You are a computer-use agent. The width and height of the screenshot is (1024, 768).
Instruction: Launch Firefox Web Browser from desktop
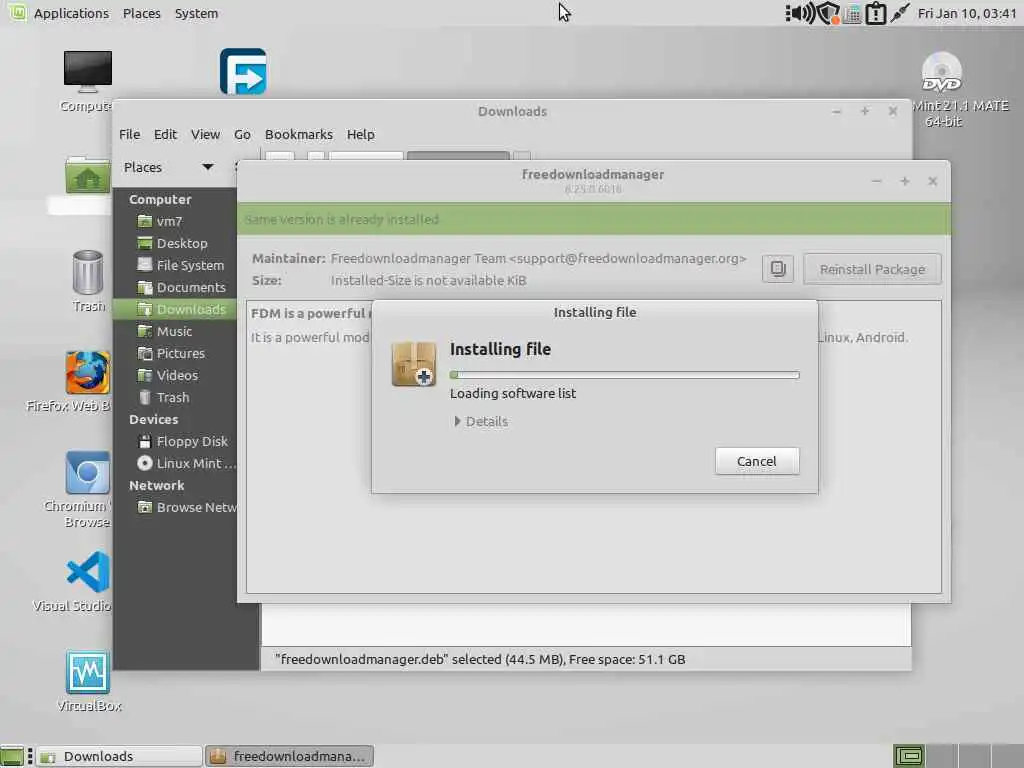click(x=88, y=372)
